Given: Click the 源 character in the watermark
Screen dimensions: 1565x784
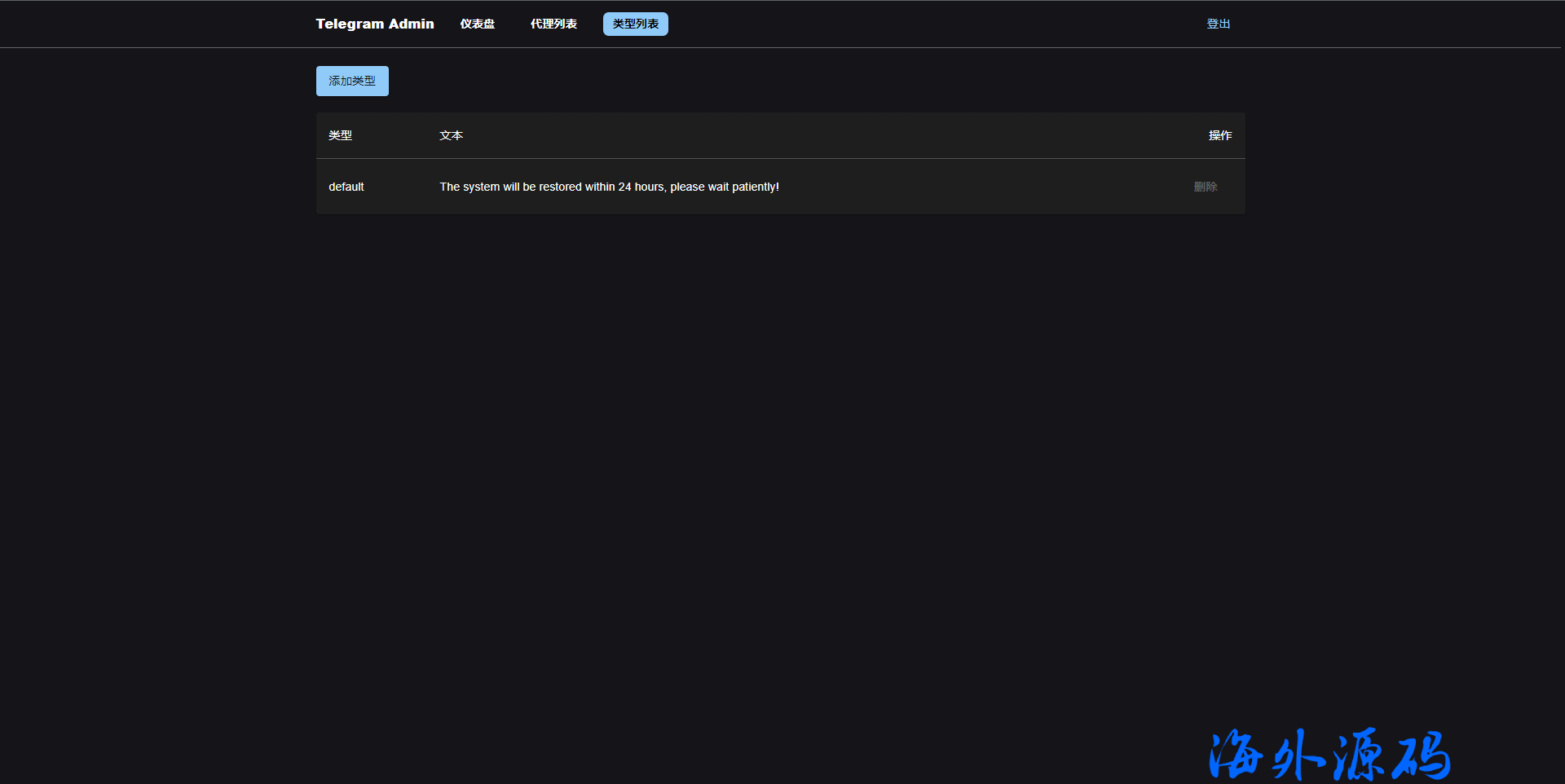Looking at the screenshot, I should [1359, 755].
